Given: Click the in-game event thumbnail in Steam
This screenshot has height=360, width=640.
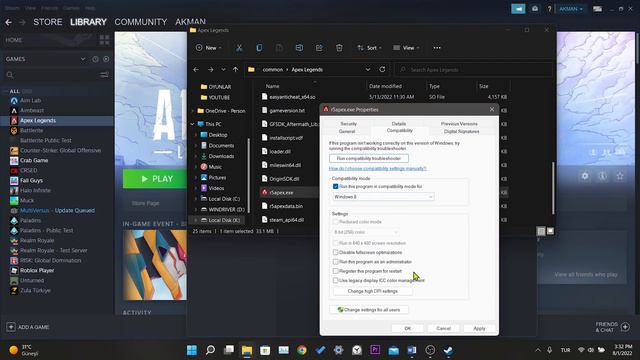Looking at the screenshot, I should (155, 265).
